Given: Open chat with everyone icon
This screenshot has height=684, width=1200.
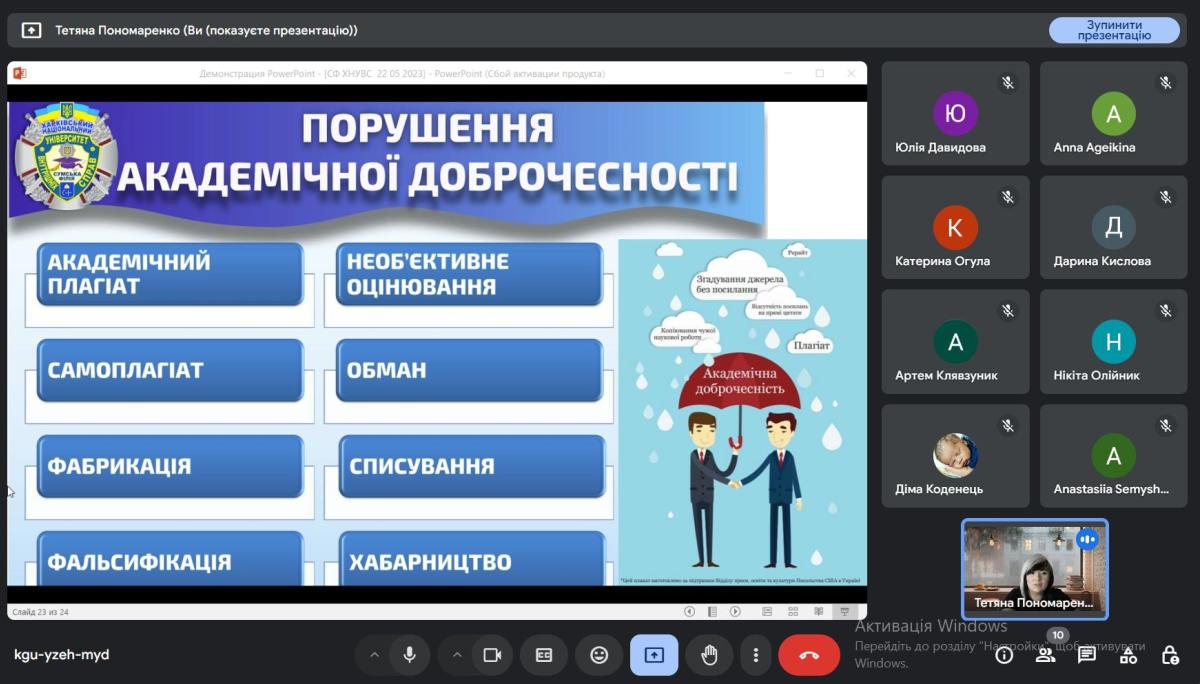Looking at the screenshot, I should pyautogui.click(x=1087, y=655).
